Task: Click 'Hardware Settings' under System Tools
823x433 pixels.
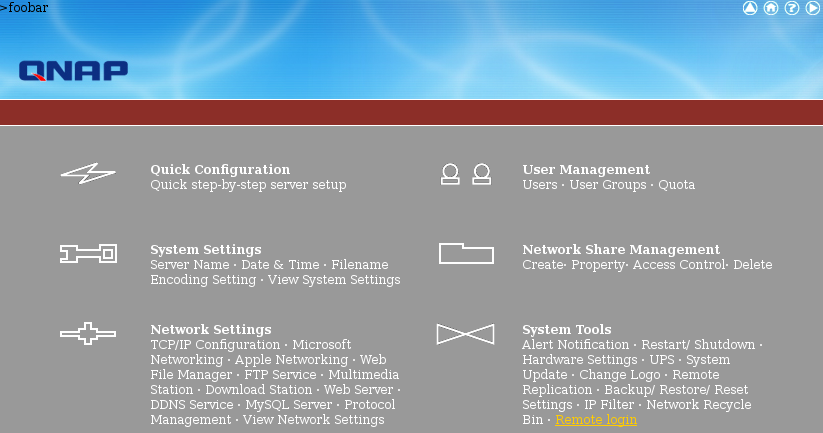Action: pos(579,360)
